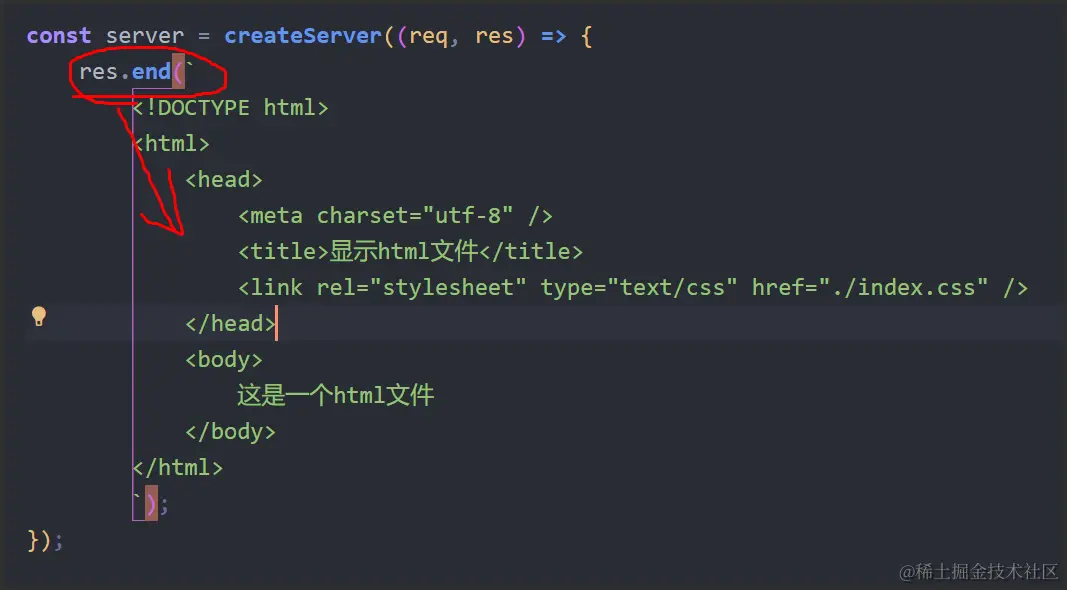Click the 'server' variable name
The image size is (1067, 590).
pos(145,35)
